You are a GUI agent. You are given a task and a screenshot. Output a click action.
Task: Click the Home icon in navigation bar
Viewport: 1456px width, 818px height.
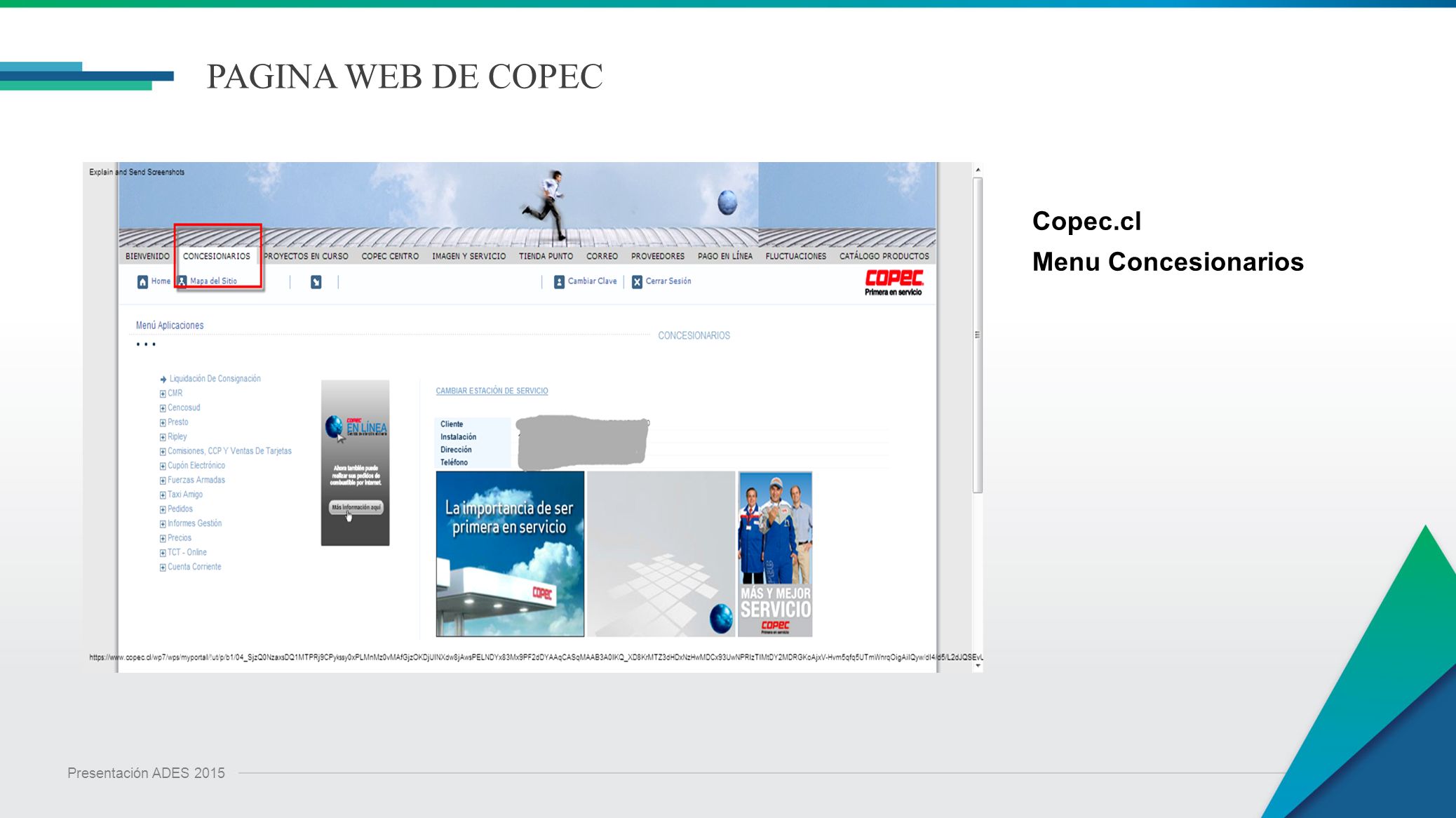[x=142, y=281]
